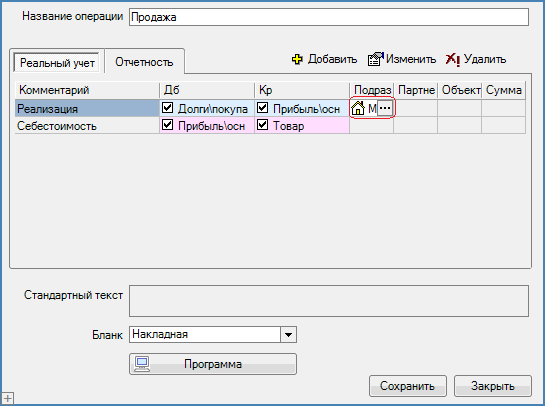545x406 pixels.
Task: Click the red X Удалить icon
Action: pos(453,59)
